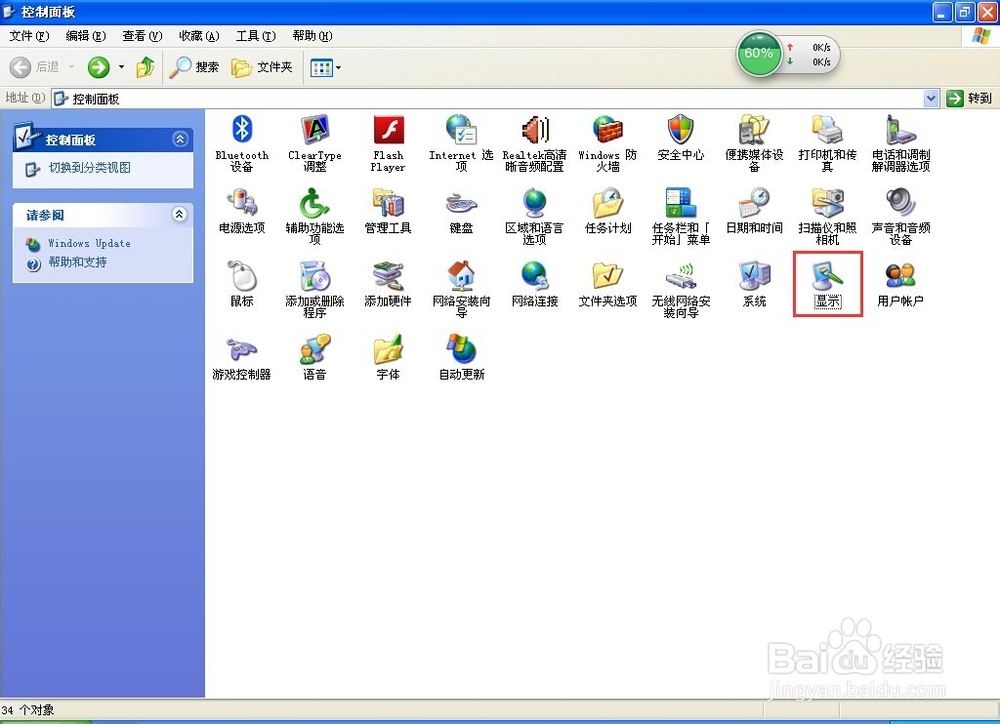Viewport: 1000px width, 724px height.
Task: Open 电源选项 icon
Action: (x=242, y=211)
